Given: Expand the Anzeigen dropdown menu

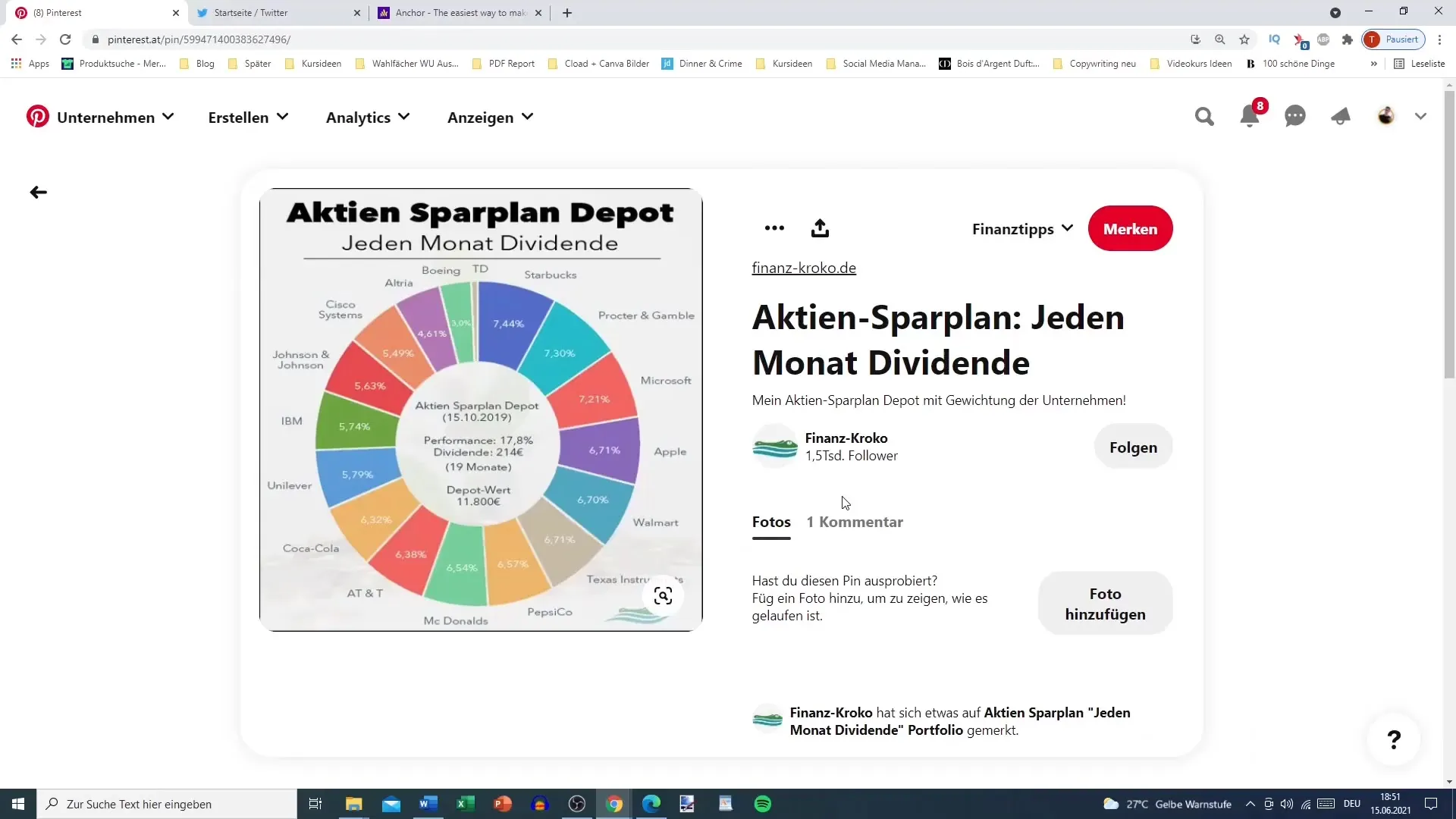Looking at the screenshot, I should pos(490,118).
